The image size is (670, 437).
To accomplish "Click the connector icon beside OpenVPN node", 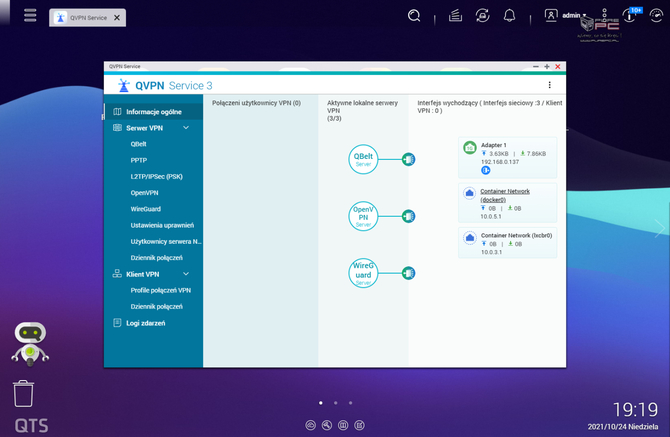I will coord(408,216).
